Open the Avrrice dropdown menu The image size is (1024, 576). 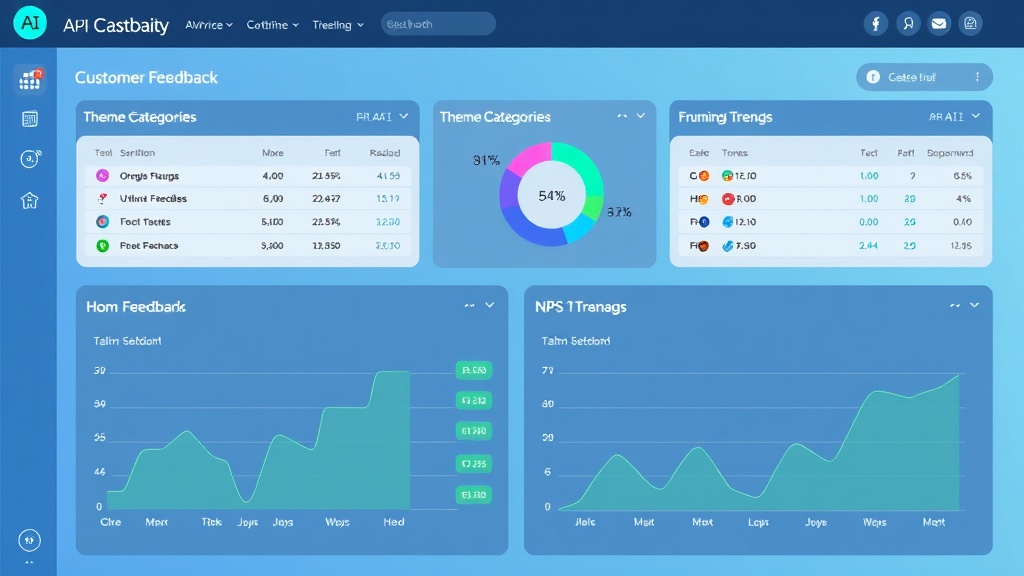(209, 25)
